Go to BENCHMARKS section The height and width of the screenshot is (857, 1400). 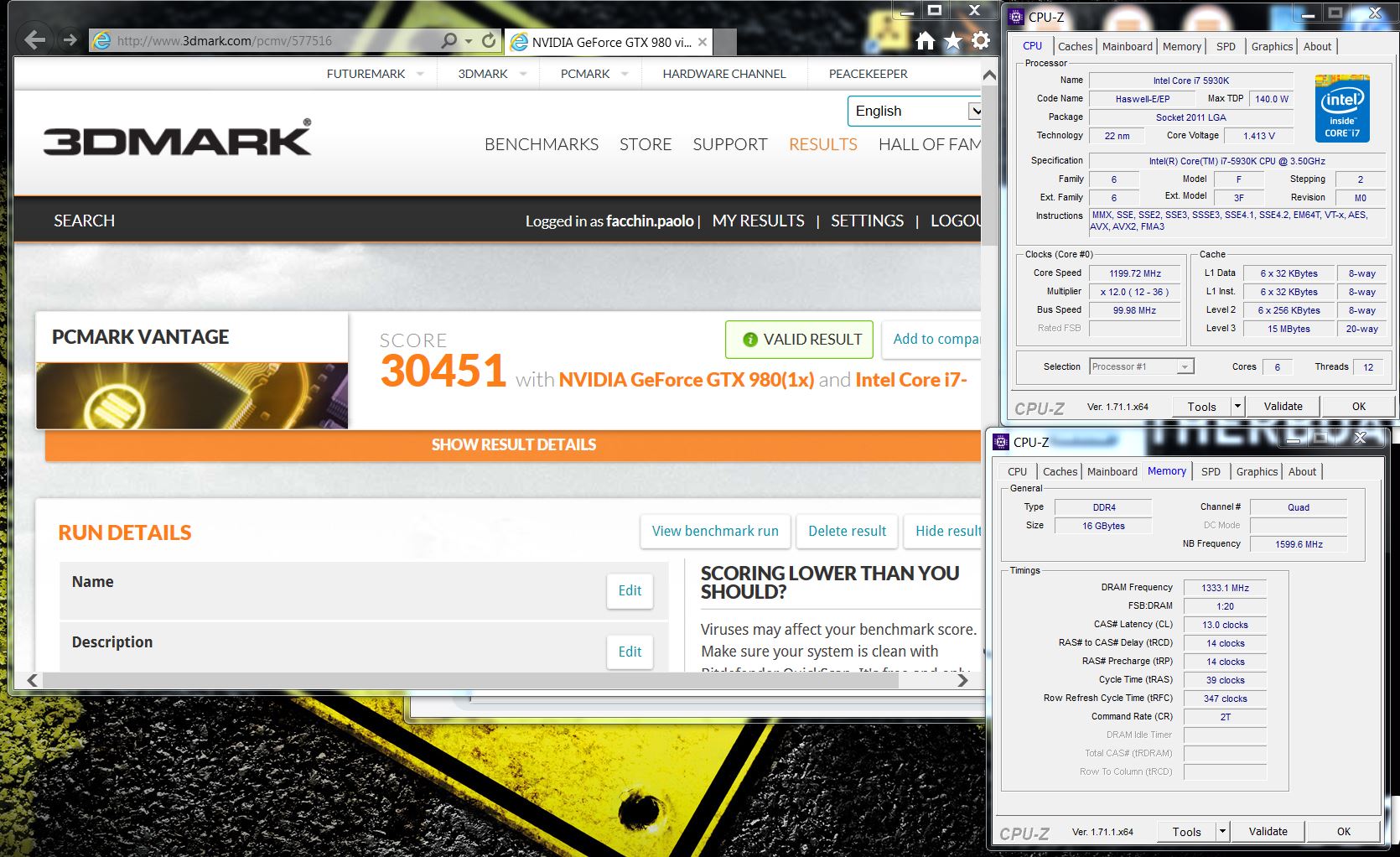point(542,144)
